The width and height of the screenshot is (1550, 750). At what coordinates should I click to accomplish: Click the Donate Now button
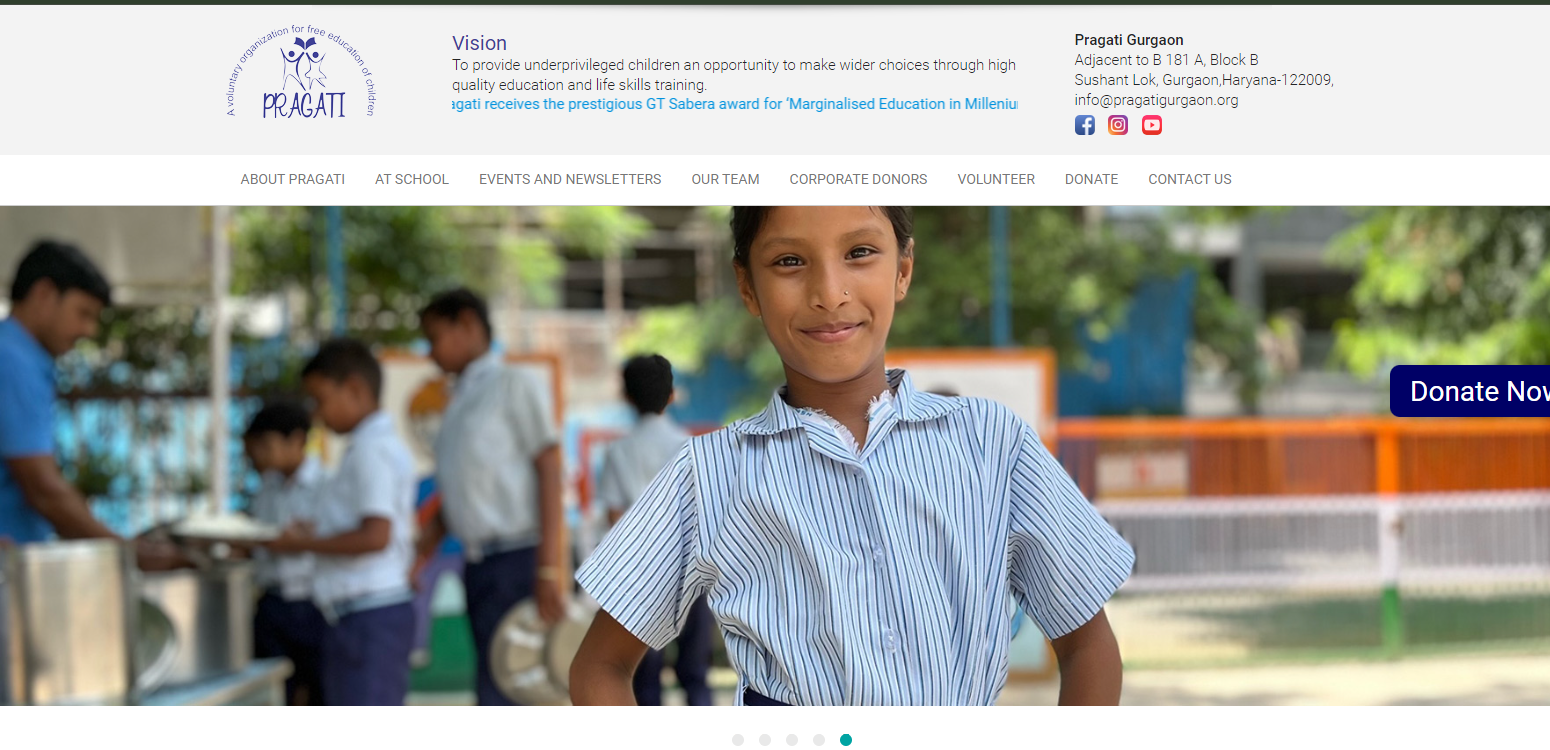click(x=1470, y=391)
